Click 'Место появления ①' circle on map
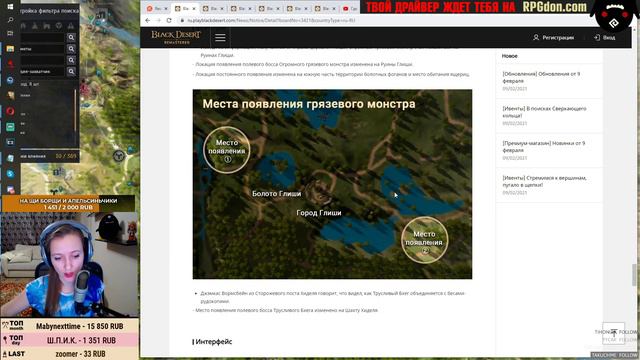Viewport: 640px width, 360px height. (227, 150)
